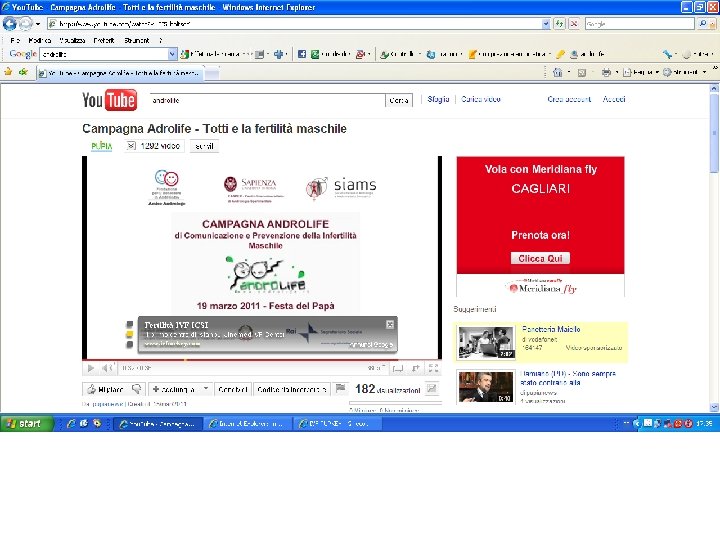Click the Crea account link
Viewport: 720px width, 540px height.
point(569,99)
